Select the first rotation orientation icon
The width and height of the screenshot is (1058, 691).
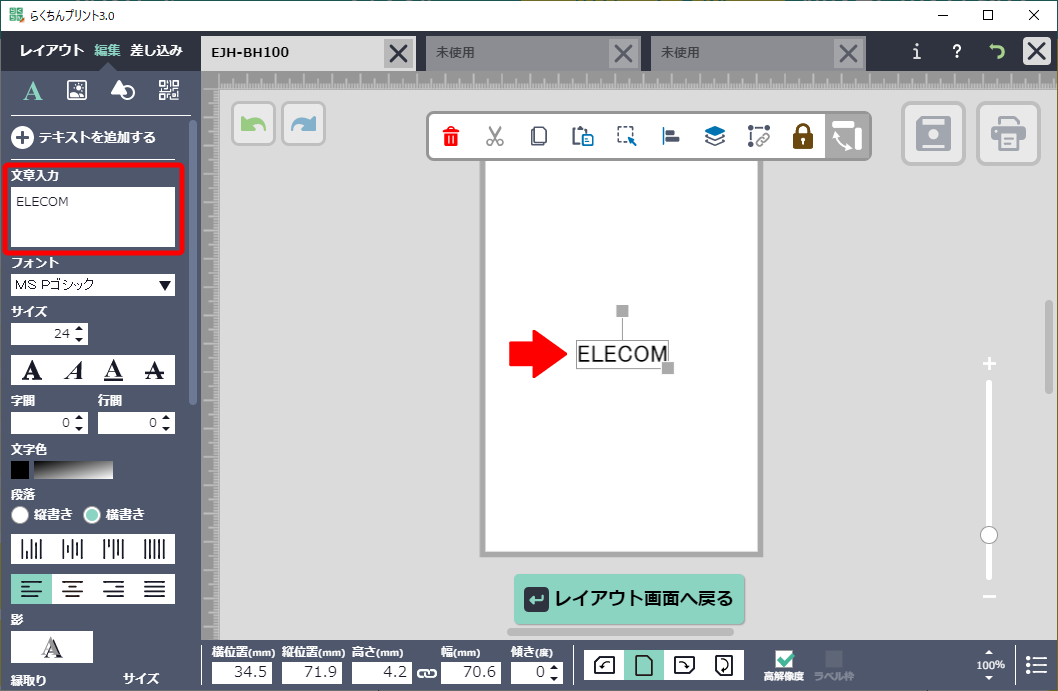(x=604, y=665)
